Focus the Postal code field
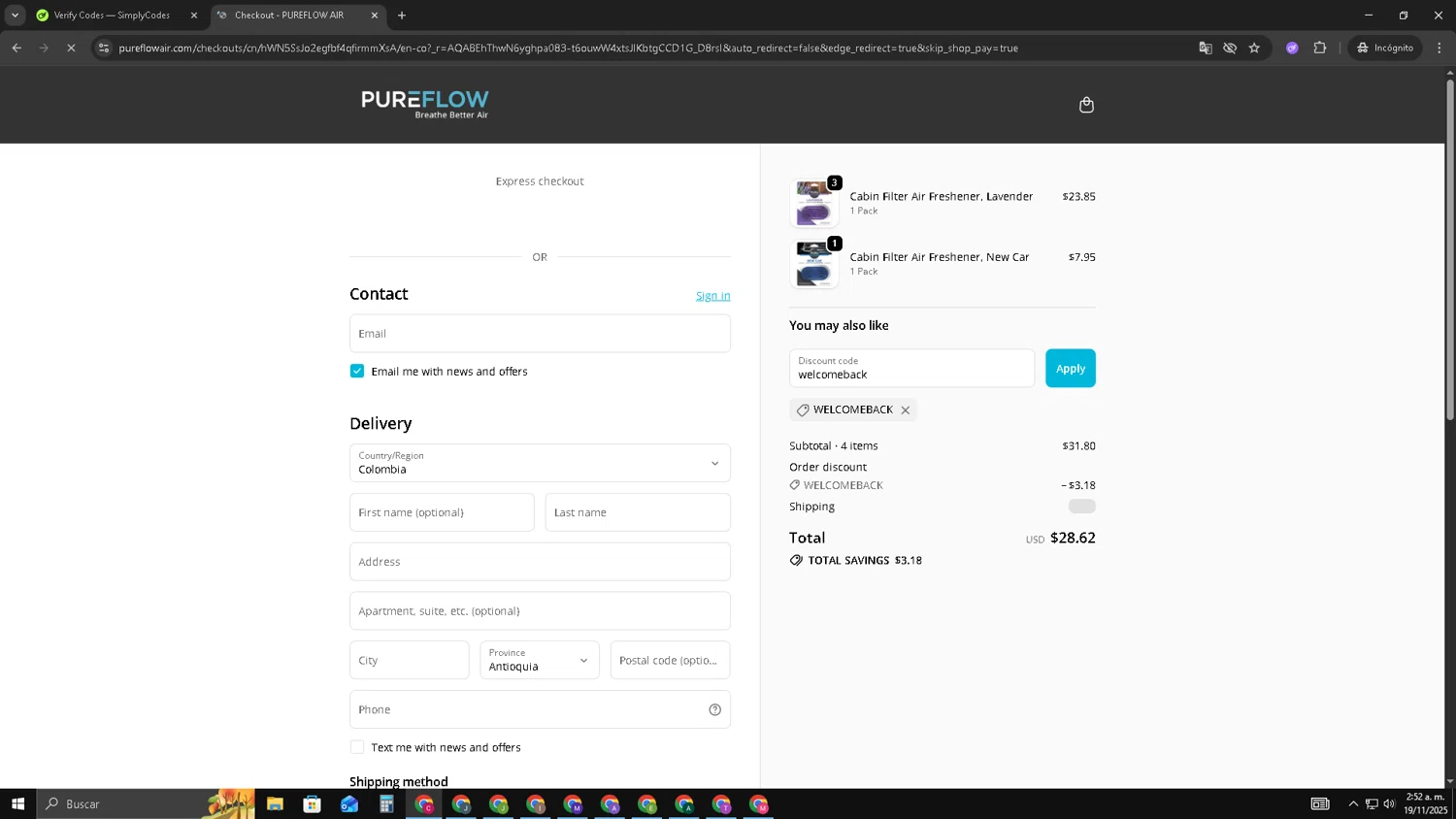The height and width of the screenshot is (819, 1456). click(x=670, y=660)
